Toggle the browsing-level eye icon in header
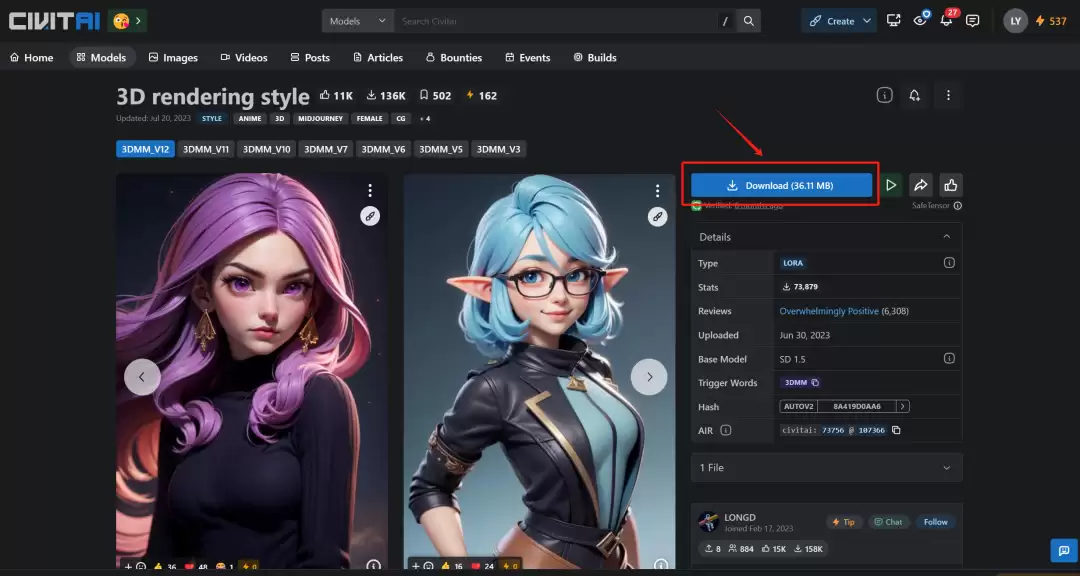Viewport: 1080px width, 576px height. 920,21
